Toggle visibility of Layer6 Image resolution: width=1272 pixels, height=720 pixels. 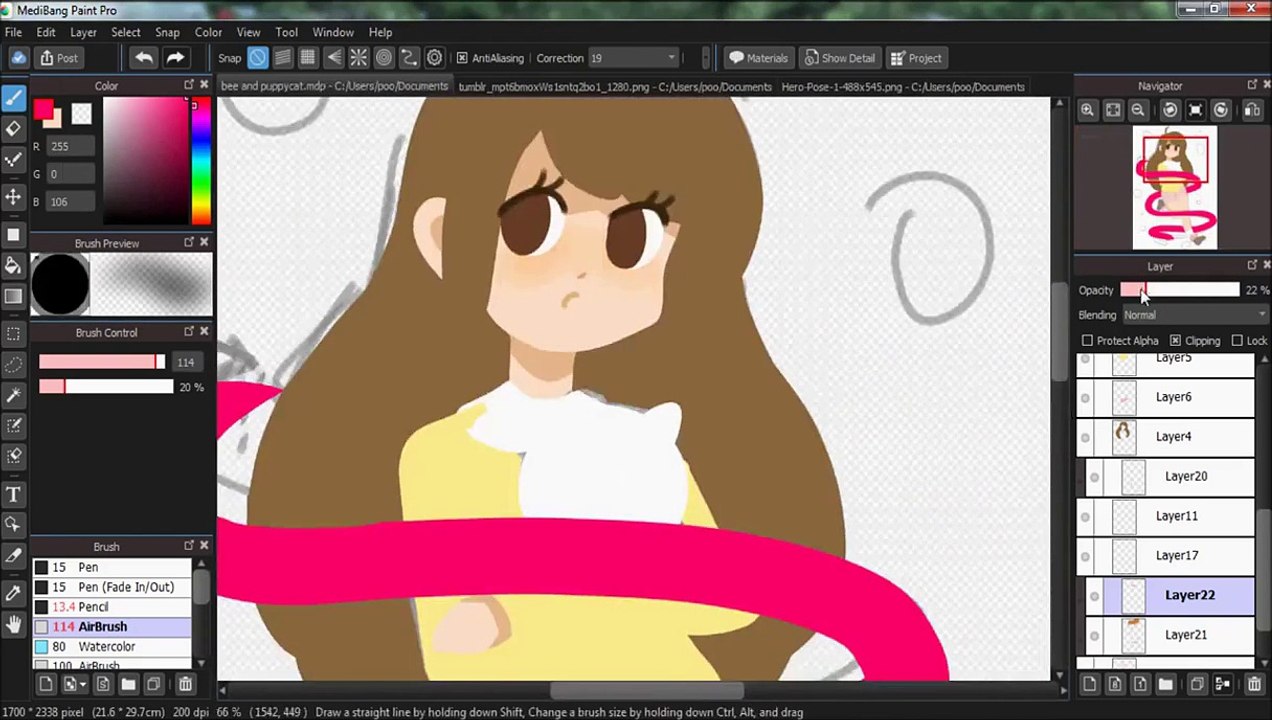pyautogui.click(x=1085, y=398)
